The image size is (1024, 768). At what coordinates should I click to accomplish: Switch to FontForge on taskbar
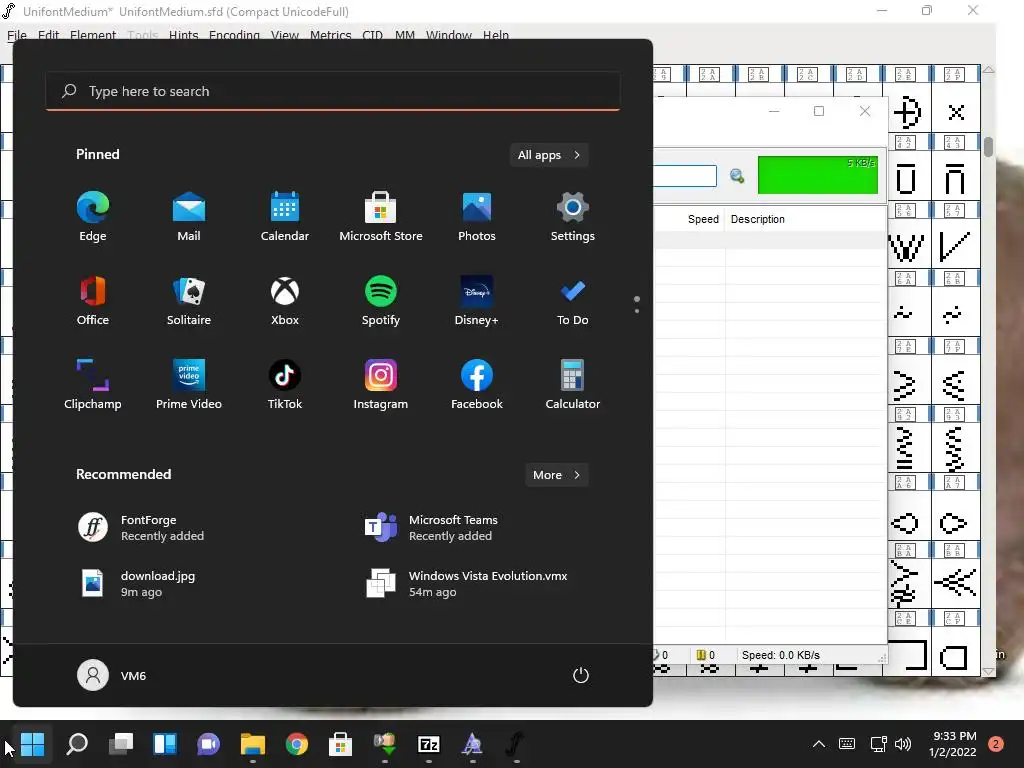pyautogui.click(x=516, y=744)
